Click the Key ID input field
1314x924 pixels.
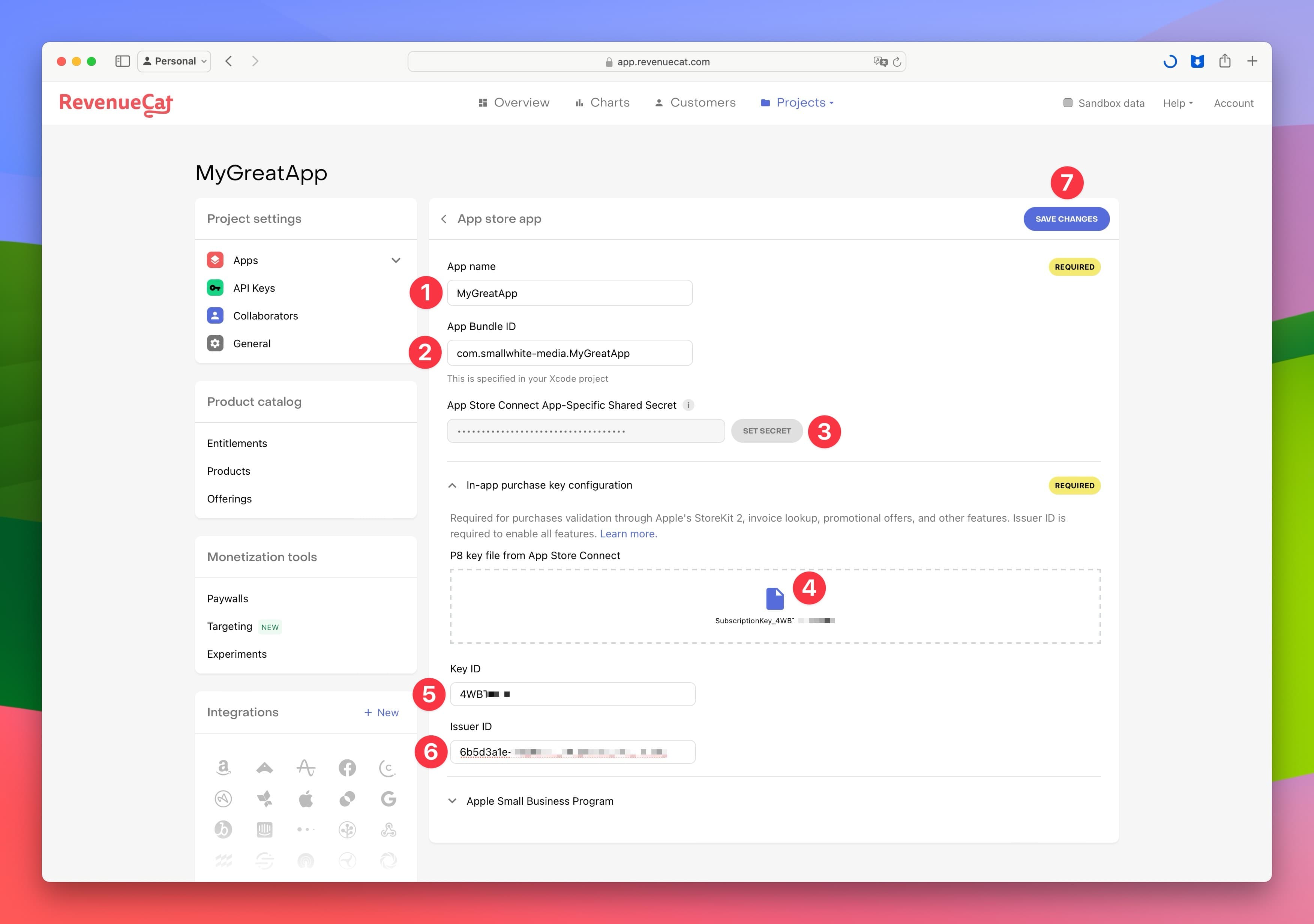[x=572, y=694]
